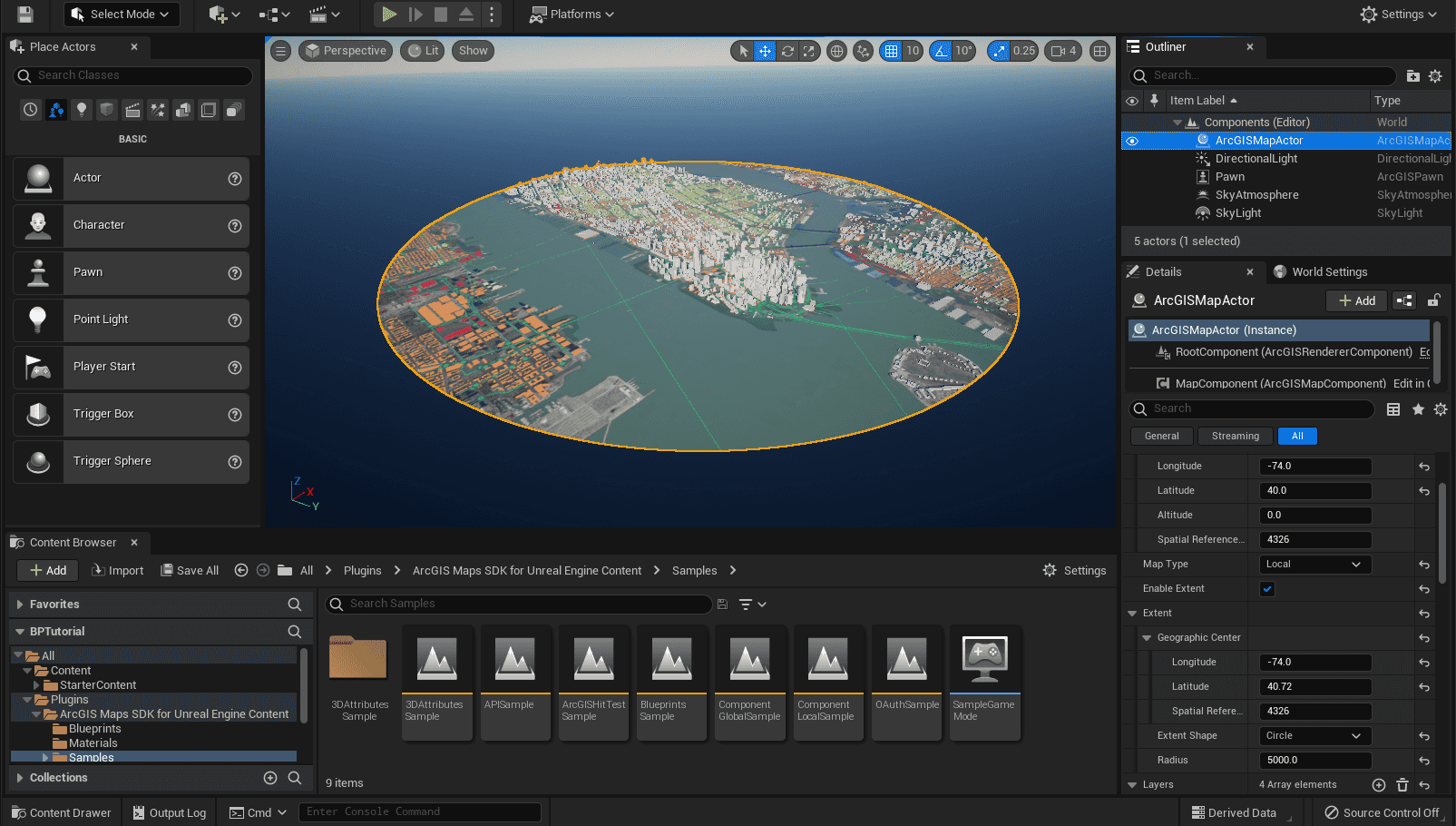
Task: Click the Extent Shape dropdown set to Circle
Action: pos(1314,735)
